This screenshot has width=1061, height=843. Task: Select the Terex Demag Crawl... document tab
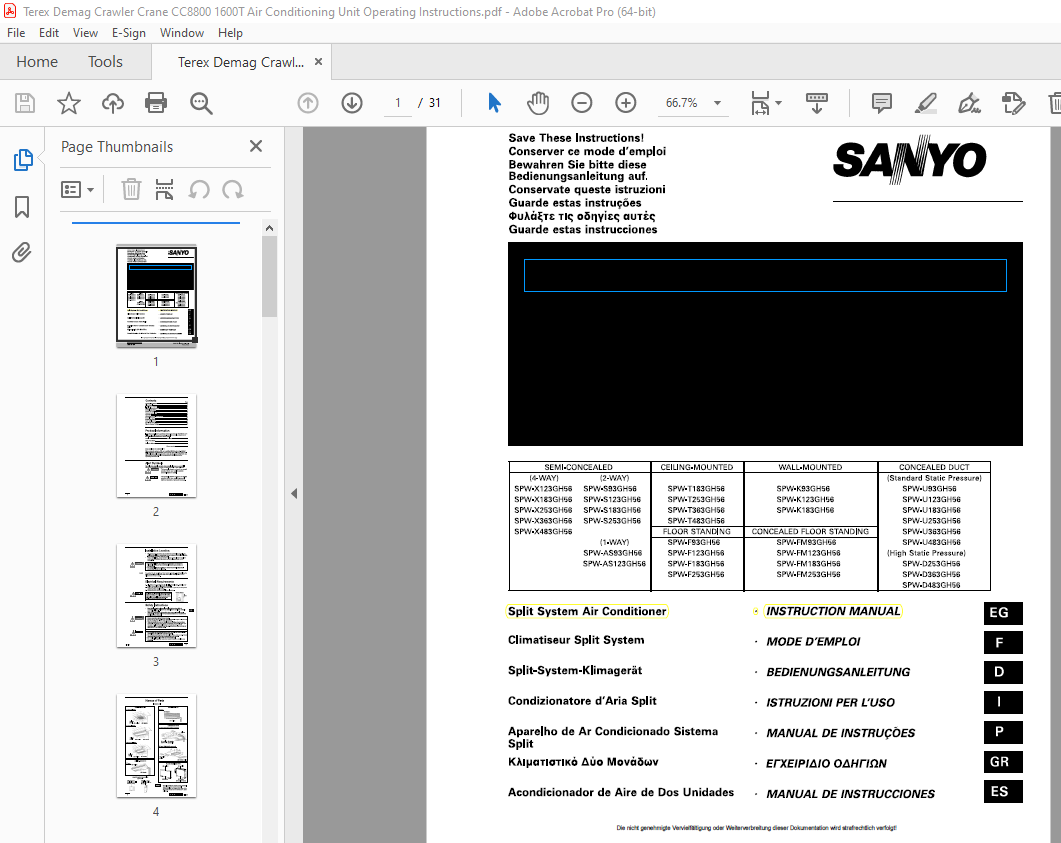(240, 62)
